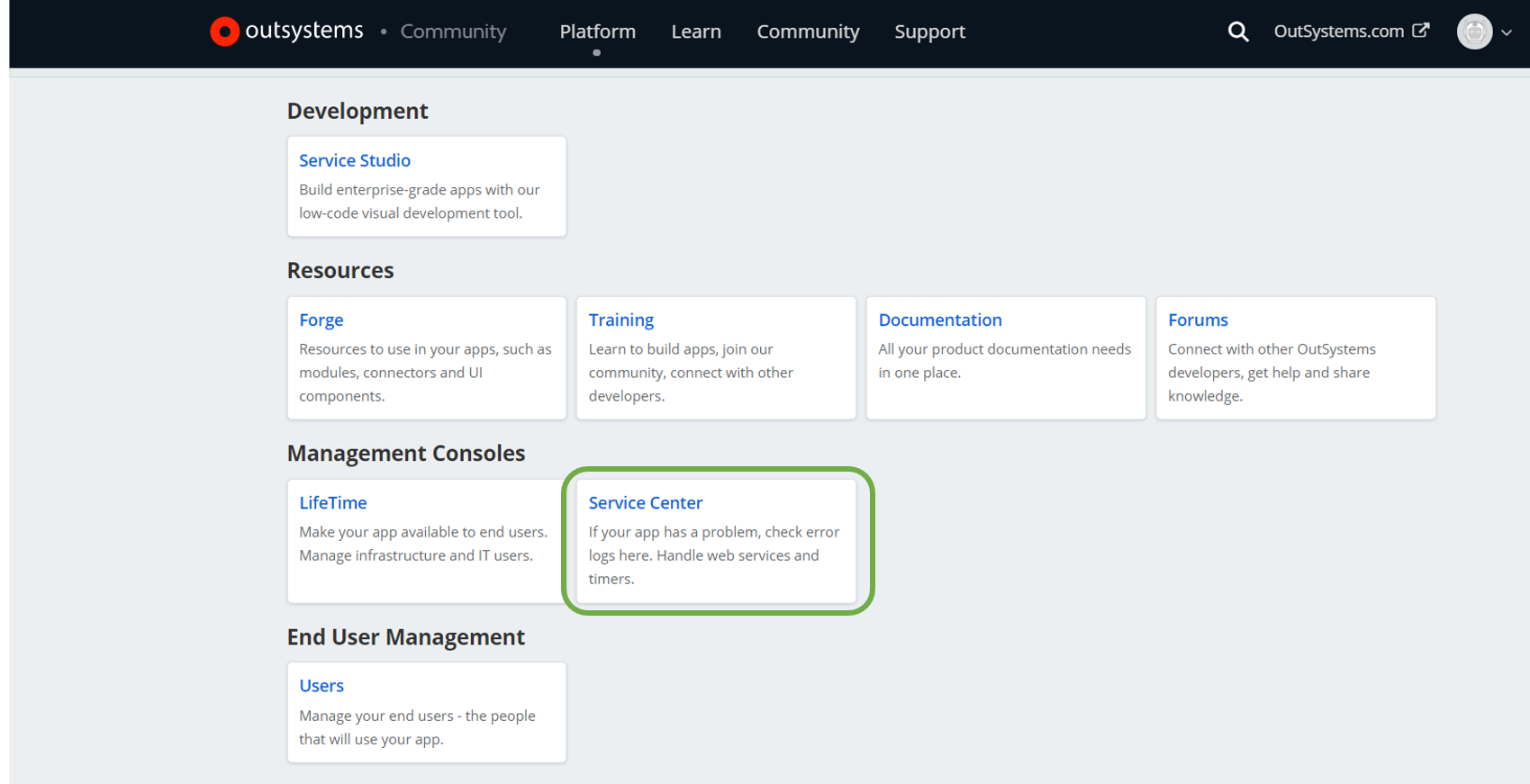Click 'If your app has a problem' text
1530x784 pixels.
coord(714,555)
